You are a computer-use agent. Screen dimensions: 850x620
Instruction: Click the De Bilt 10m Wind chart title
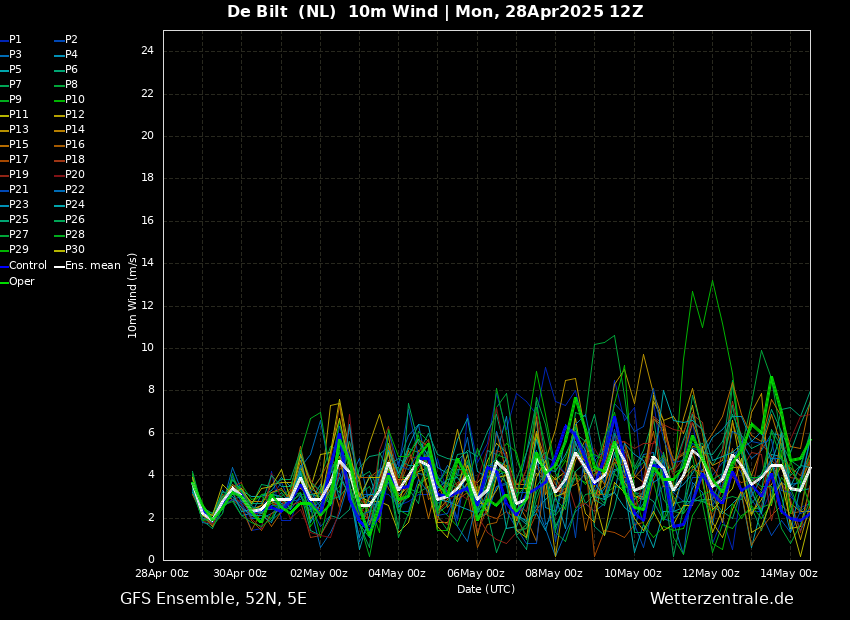(435, 12)
